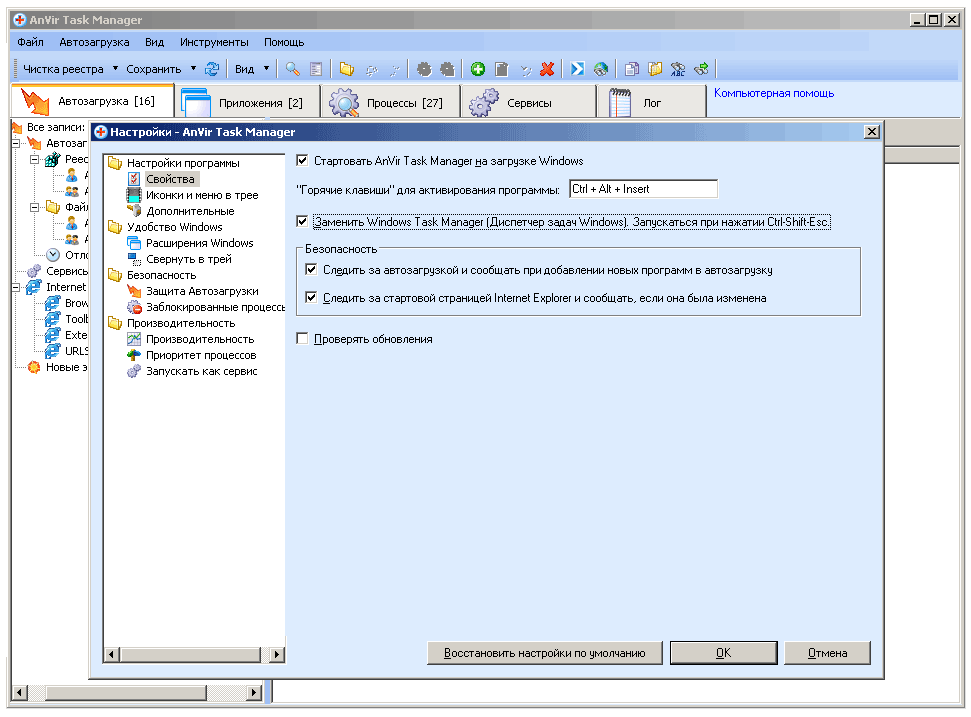The height and width of the screenshot is (717, 971).
Task: Click the red X delete toolbar icon
Action: coord(547,69)
